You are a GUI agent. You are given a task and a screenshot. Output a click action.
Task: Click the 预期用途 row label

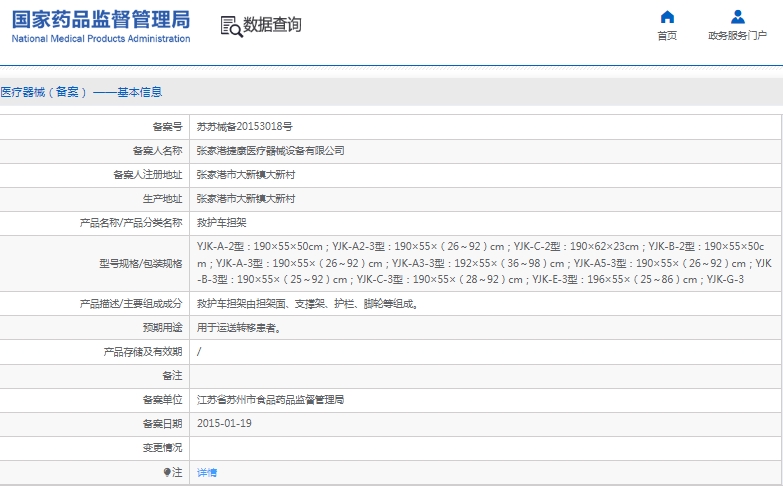pyautogui.click(x=162, y=328)
